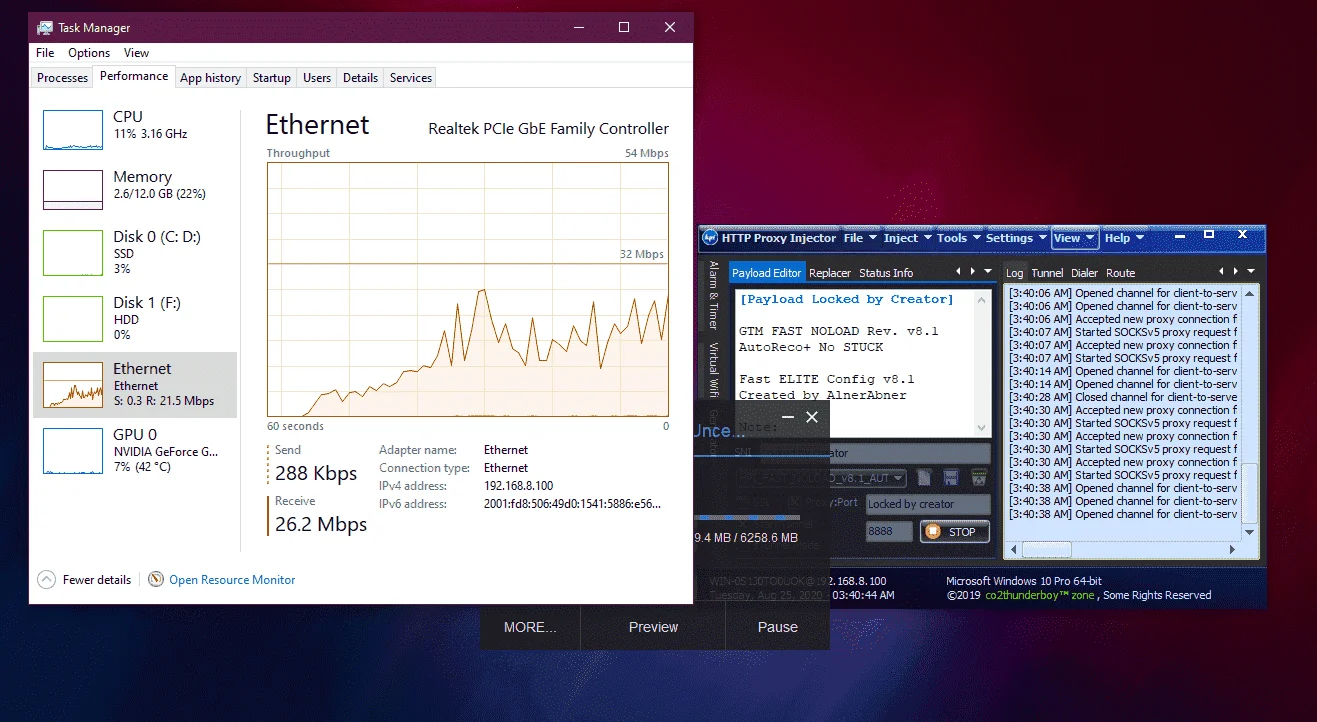
Task: Select Disk 0 (C: D:) SSD entry
Action: [135, 253]
